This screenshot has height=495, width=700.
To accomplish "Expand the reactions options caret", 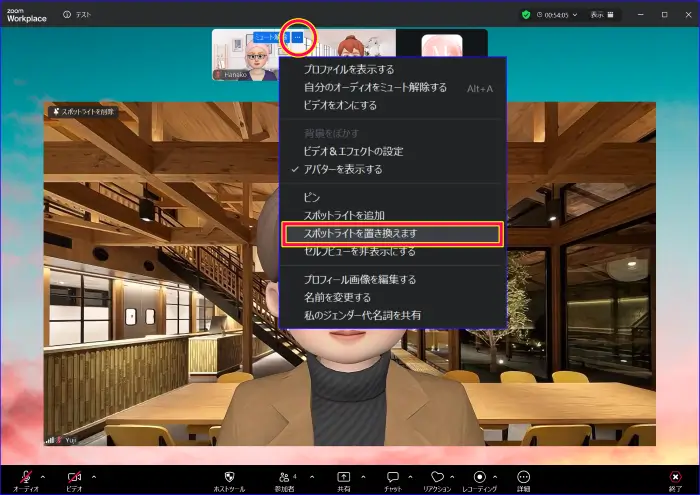I will tap(452, 477).
